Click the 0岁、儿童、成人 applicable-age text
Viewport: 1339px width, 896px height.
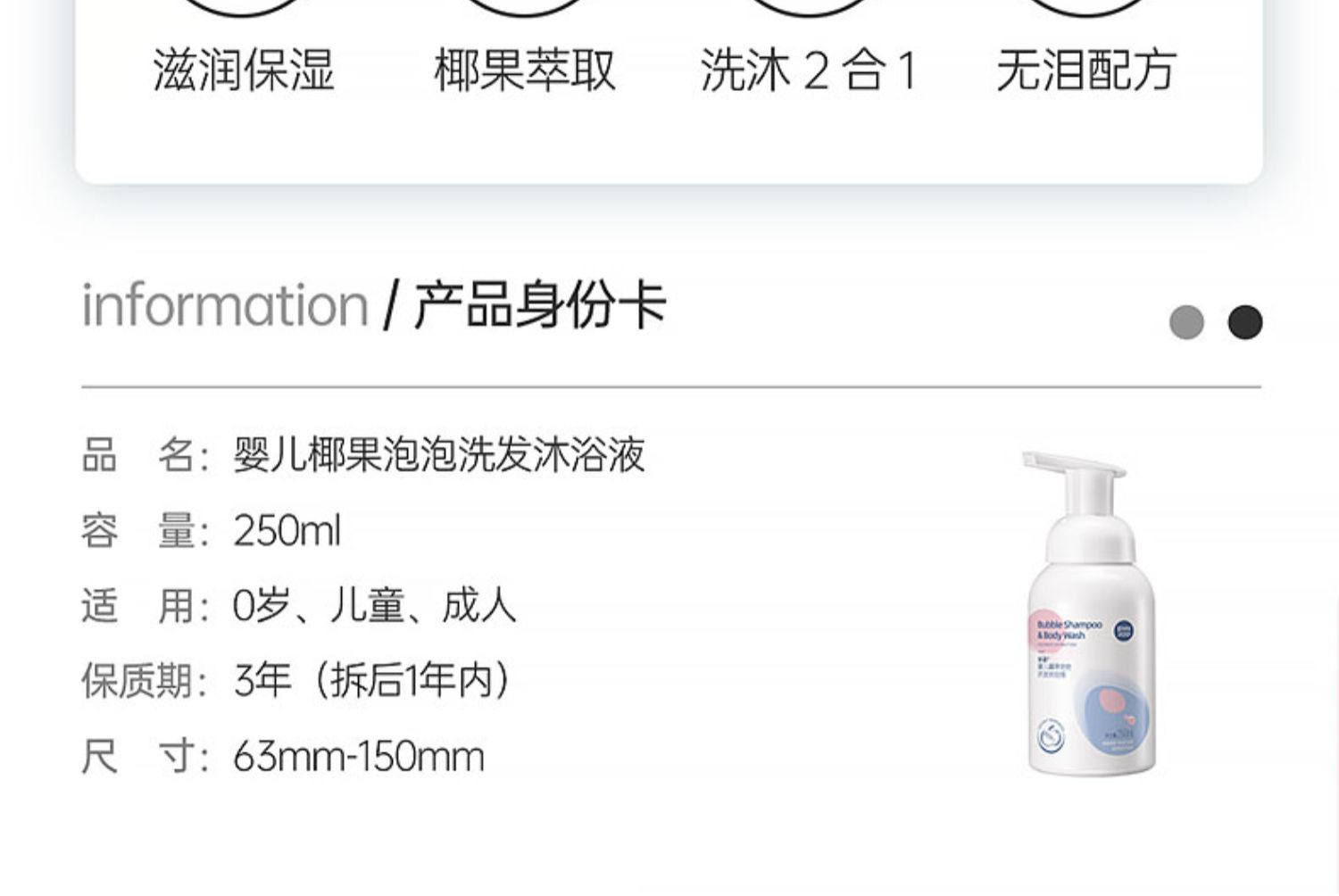coord(374,606)
